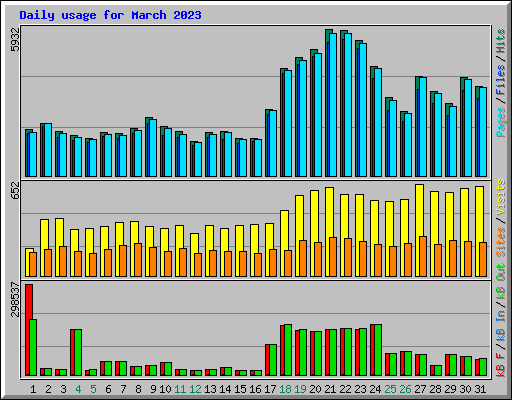Click the 'kB In' legend label
Viewport: 512px width, 400px height.
point(501,325)
